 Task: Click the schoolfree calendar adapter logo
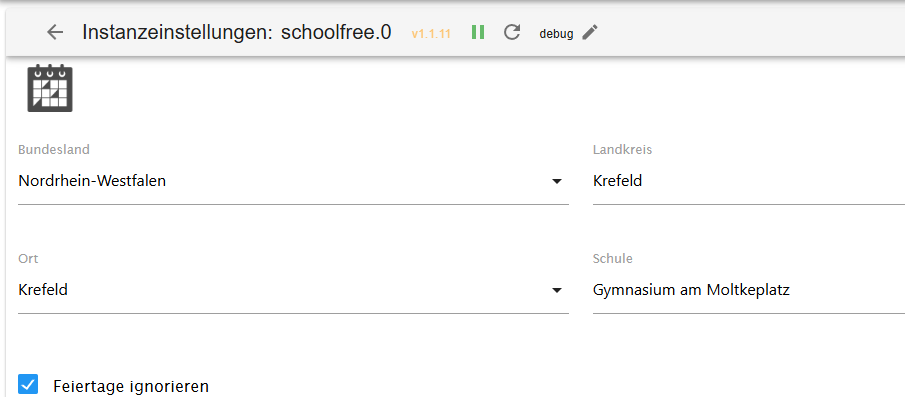pyautogui.click(x=50, y=88)
